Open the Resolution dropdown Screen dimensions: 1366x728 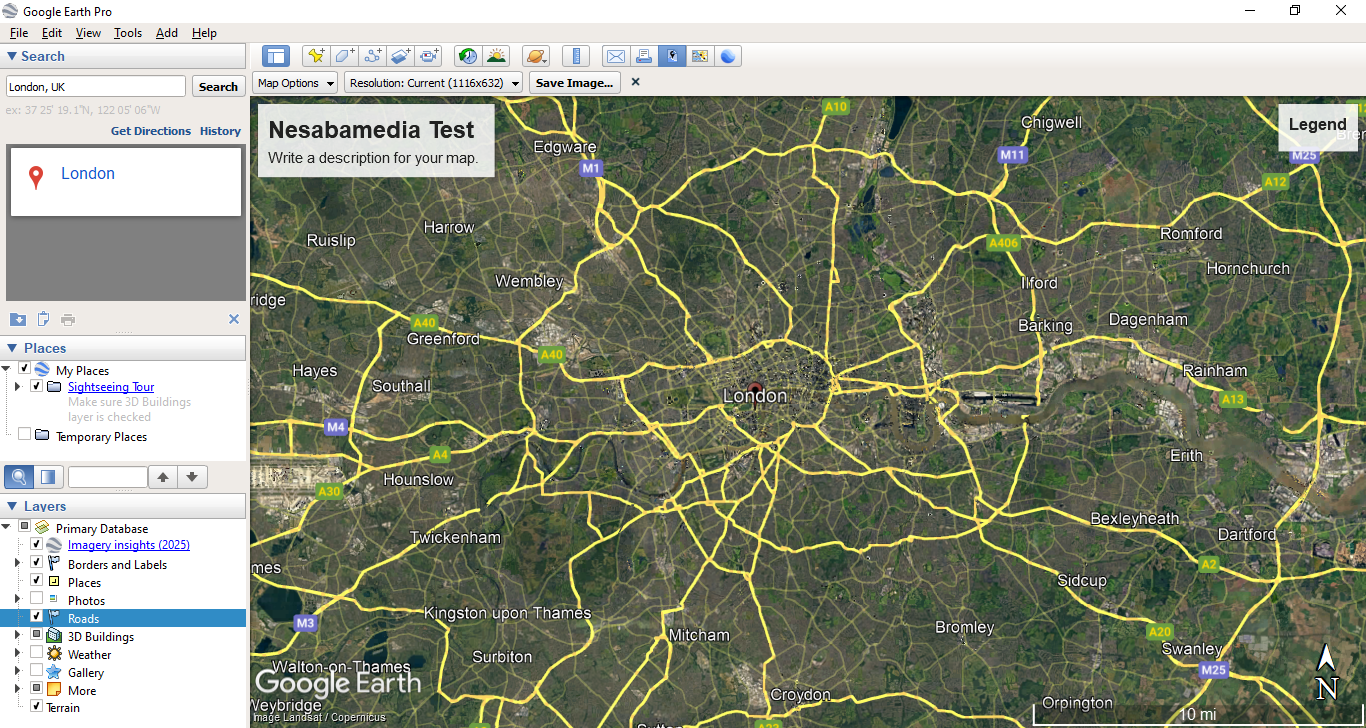(434, 83)
